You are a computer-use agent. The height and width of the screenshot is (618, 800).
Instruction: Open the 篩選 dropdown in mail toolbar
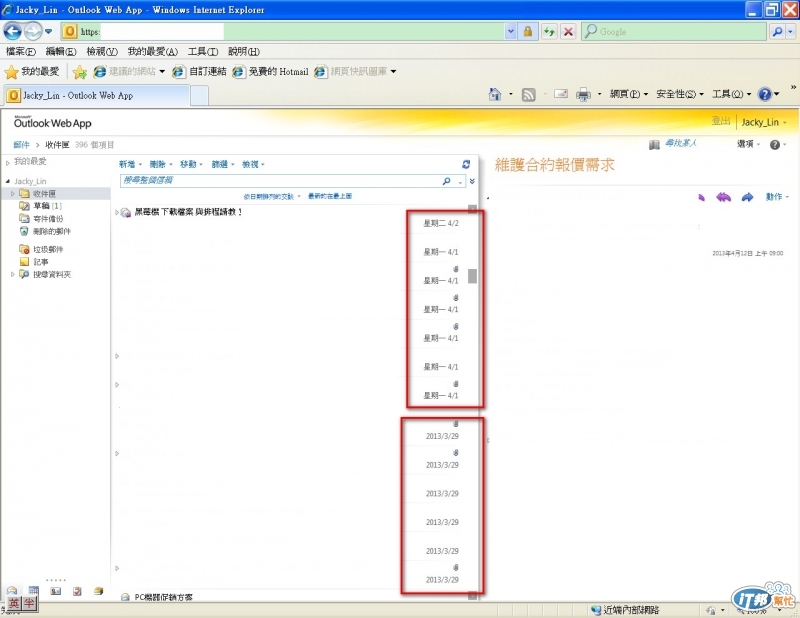(x=223, y=164)
